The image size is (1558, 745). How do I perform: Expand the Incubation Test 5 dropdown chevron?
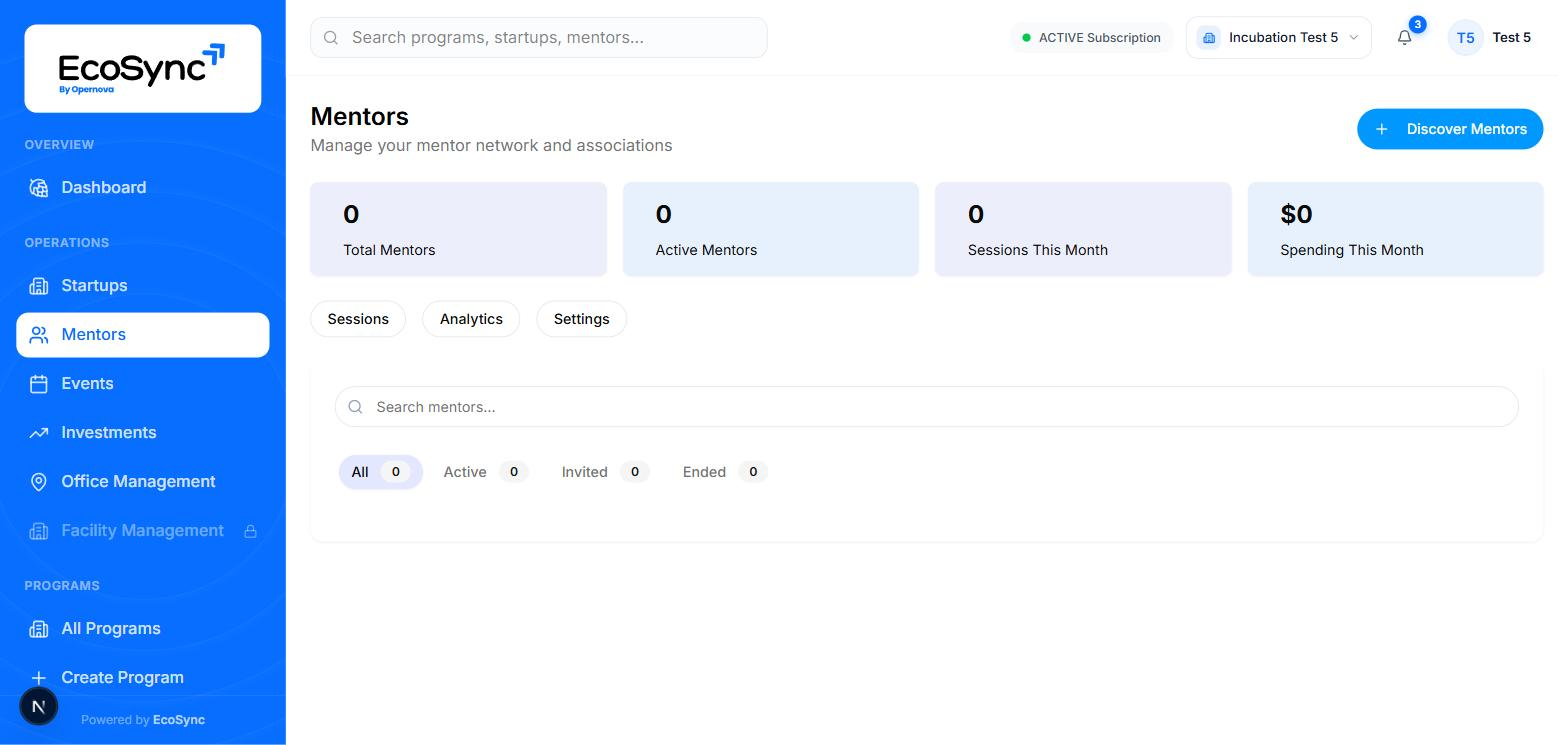[x=1354, y=38]
